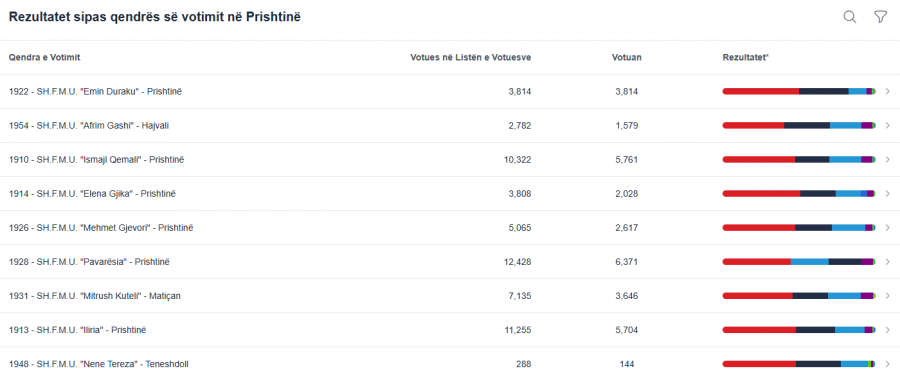This screenshot has height=380, width=900.
Task: Expand the Elena Gjika row chevron
Action: click(x=887, y=193)
